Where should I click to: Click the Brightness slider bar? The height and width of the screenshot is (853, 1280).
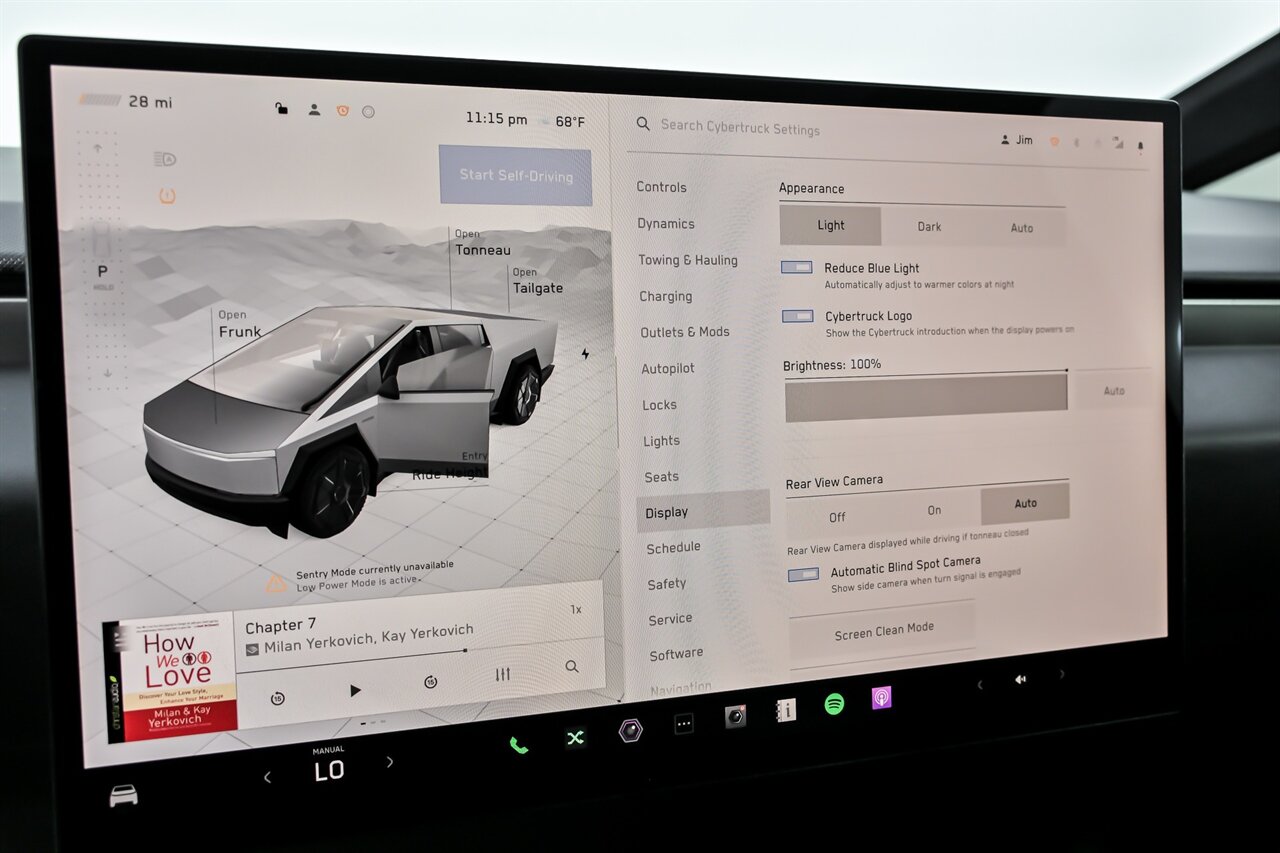point(926,397)
